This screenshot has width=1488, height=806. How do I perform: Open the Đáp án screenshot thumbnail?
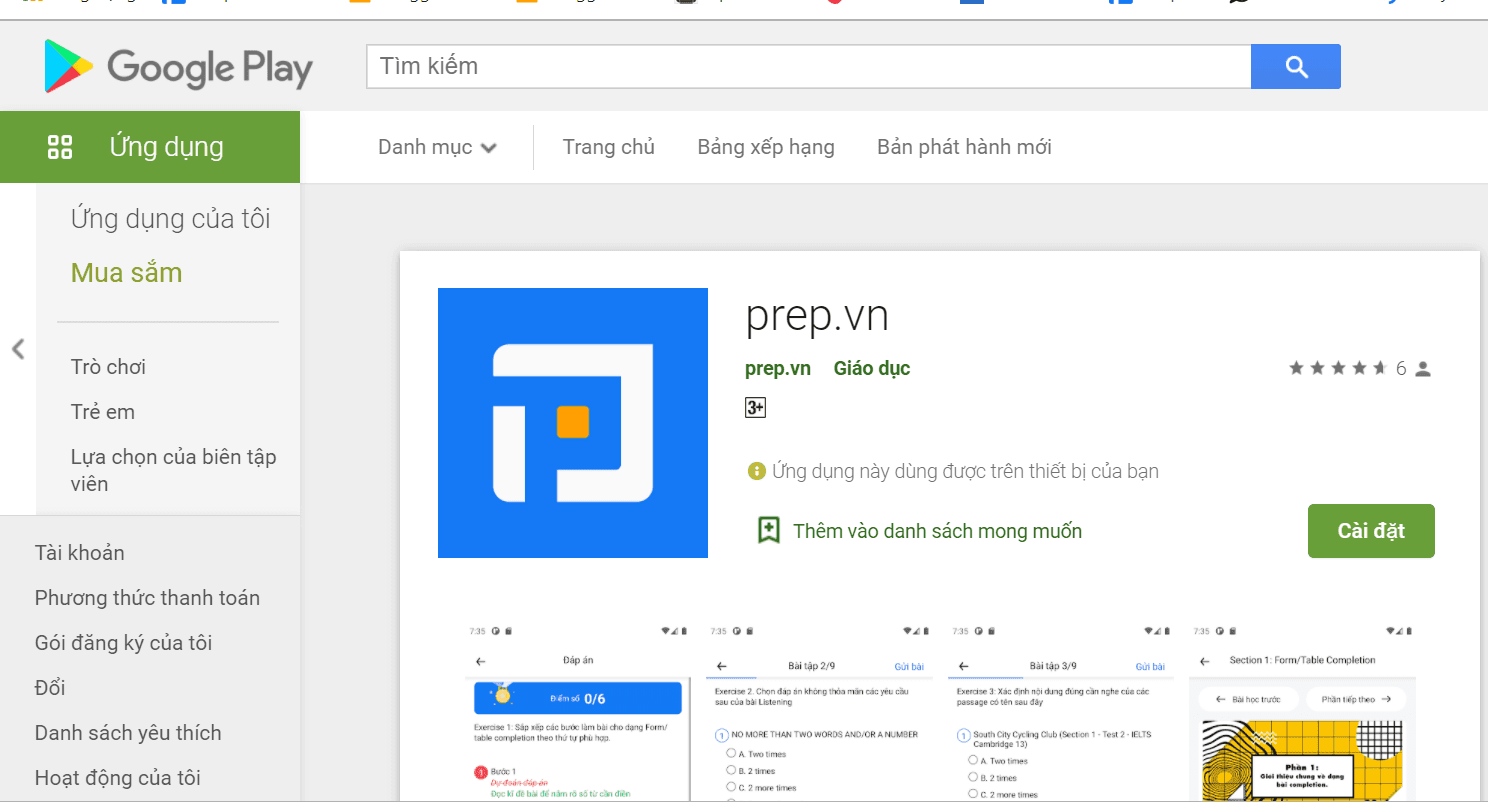pyautogui.click(x=577, y=712)
